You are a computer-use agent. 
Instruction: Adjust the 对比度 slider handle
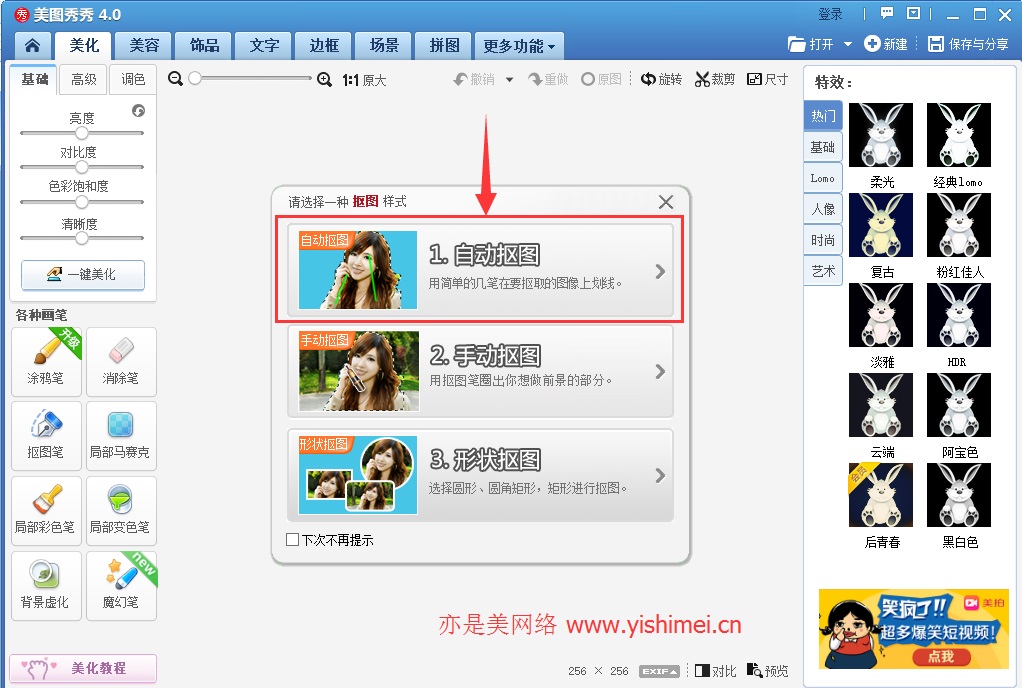point(81,167)
